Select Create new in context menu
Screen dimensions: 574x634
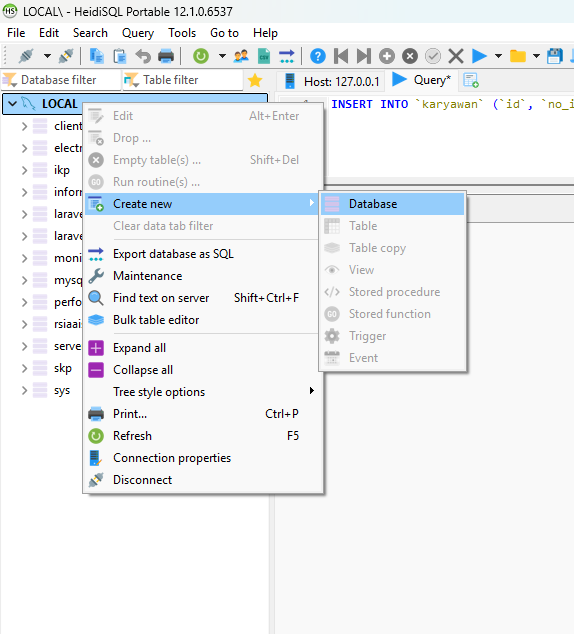(x=202, y=204)
